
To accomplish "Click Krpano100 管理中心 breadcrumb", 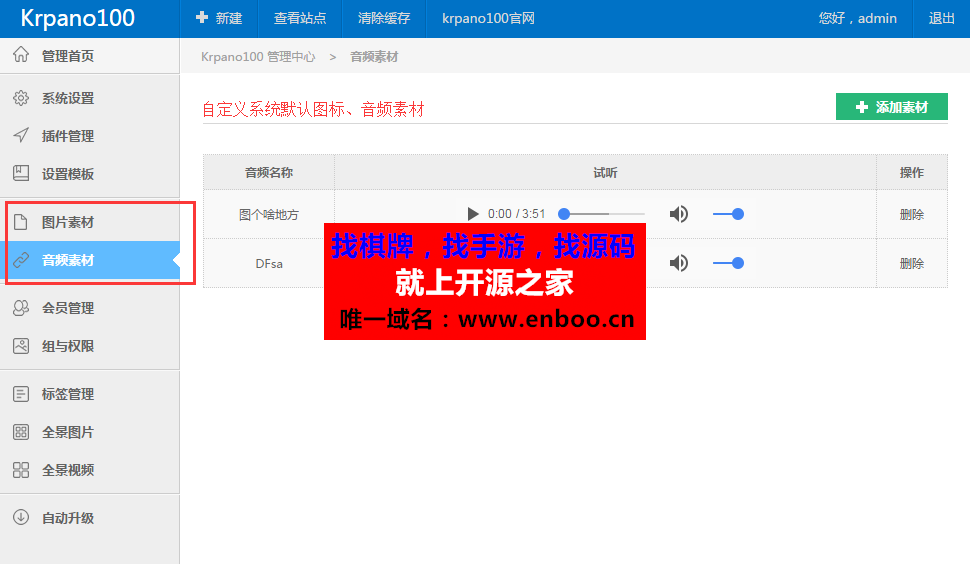I will [258, 57].
